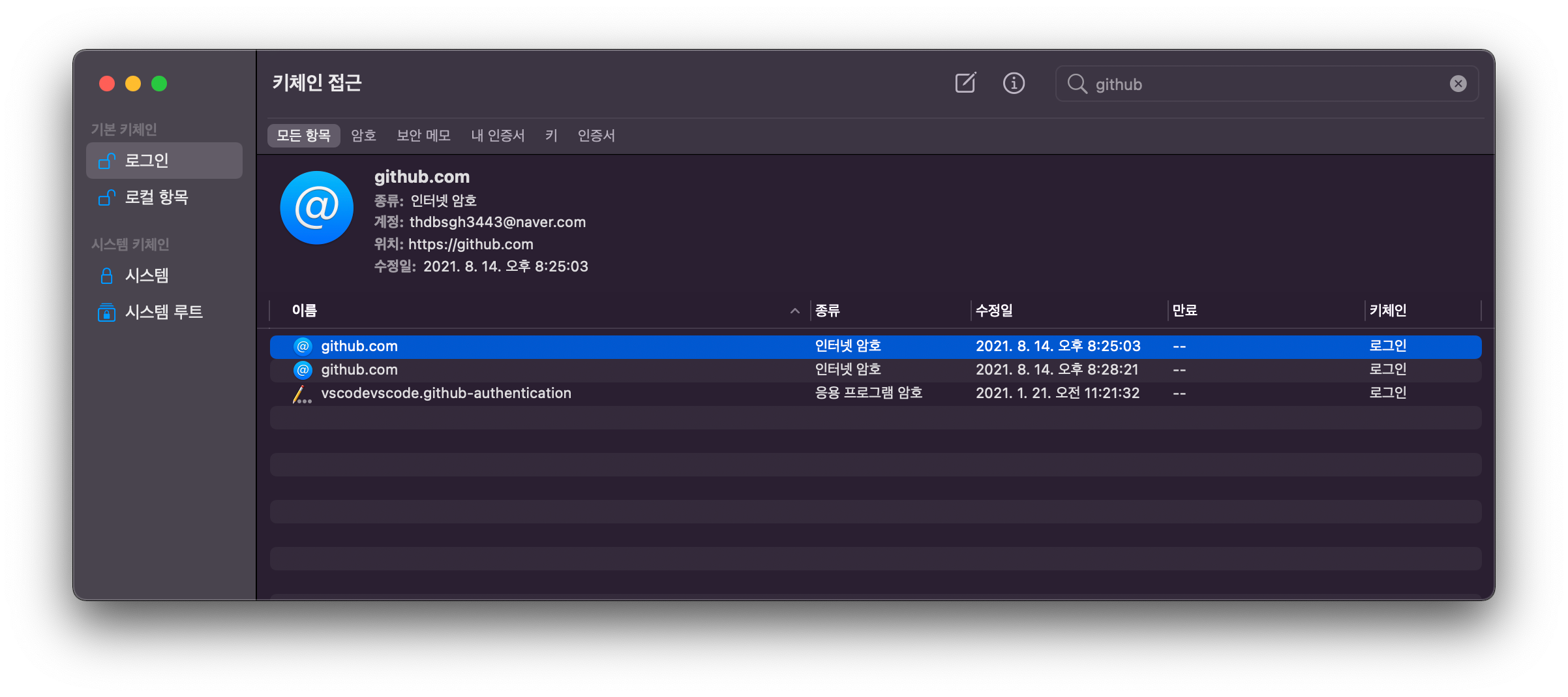Select the 시스템 루트 keychain
This screenshot has width=1568, height=697.
tap(164, 312)
